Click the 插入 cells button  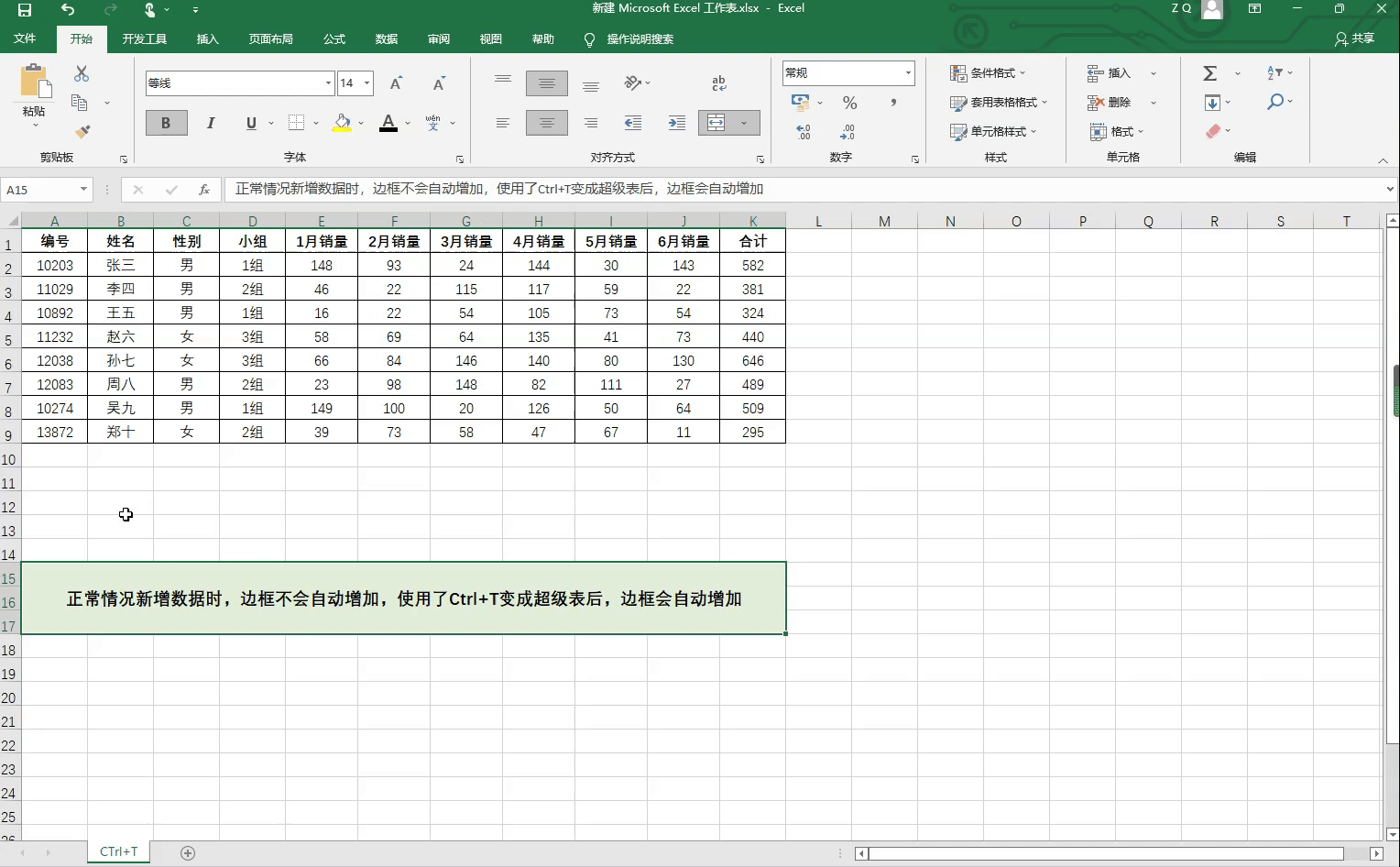point(1110,73)
